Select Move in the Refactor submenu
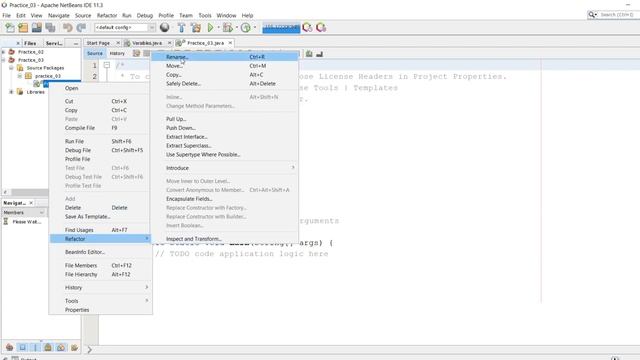 coord(225,66)
